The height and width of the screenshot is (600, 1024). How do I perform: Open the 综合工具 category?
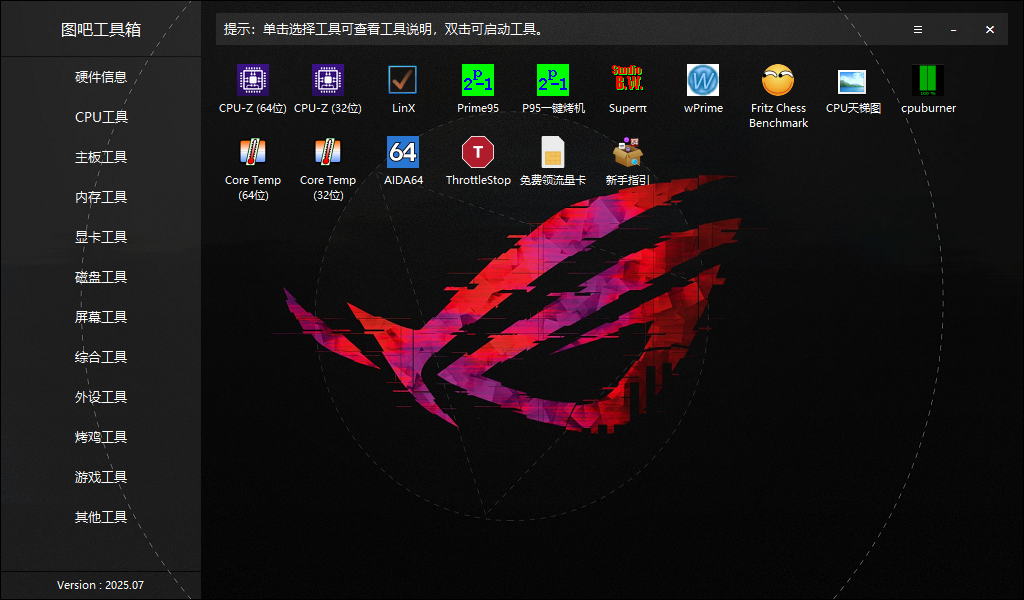[x=101, y=357]
